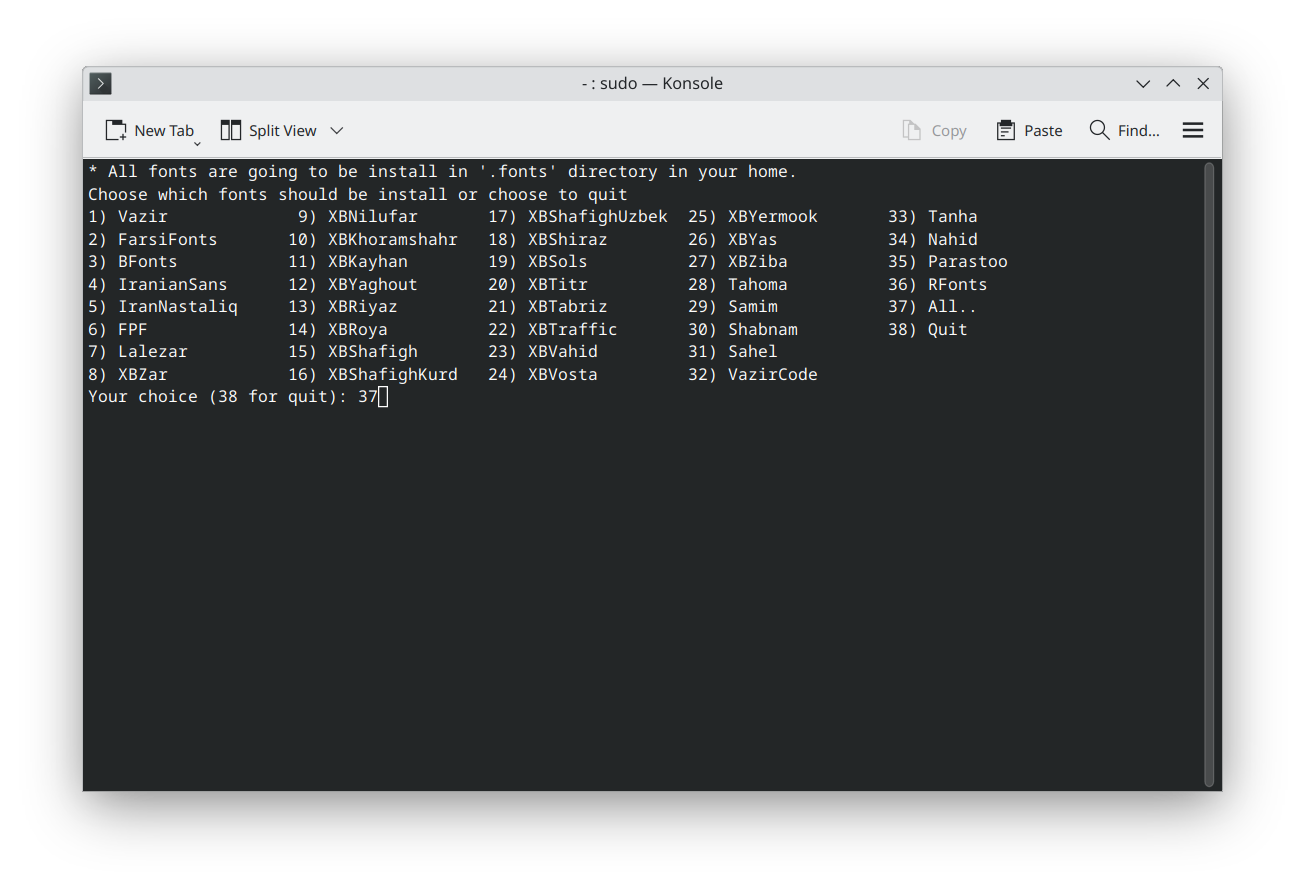The height and width of the screenshot is (890, 1305).
Task: Click the Split View button
Action: coord(269,131)
